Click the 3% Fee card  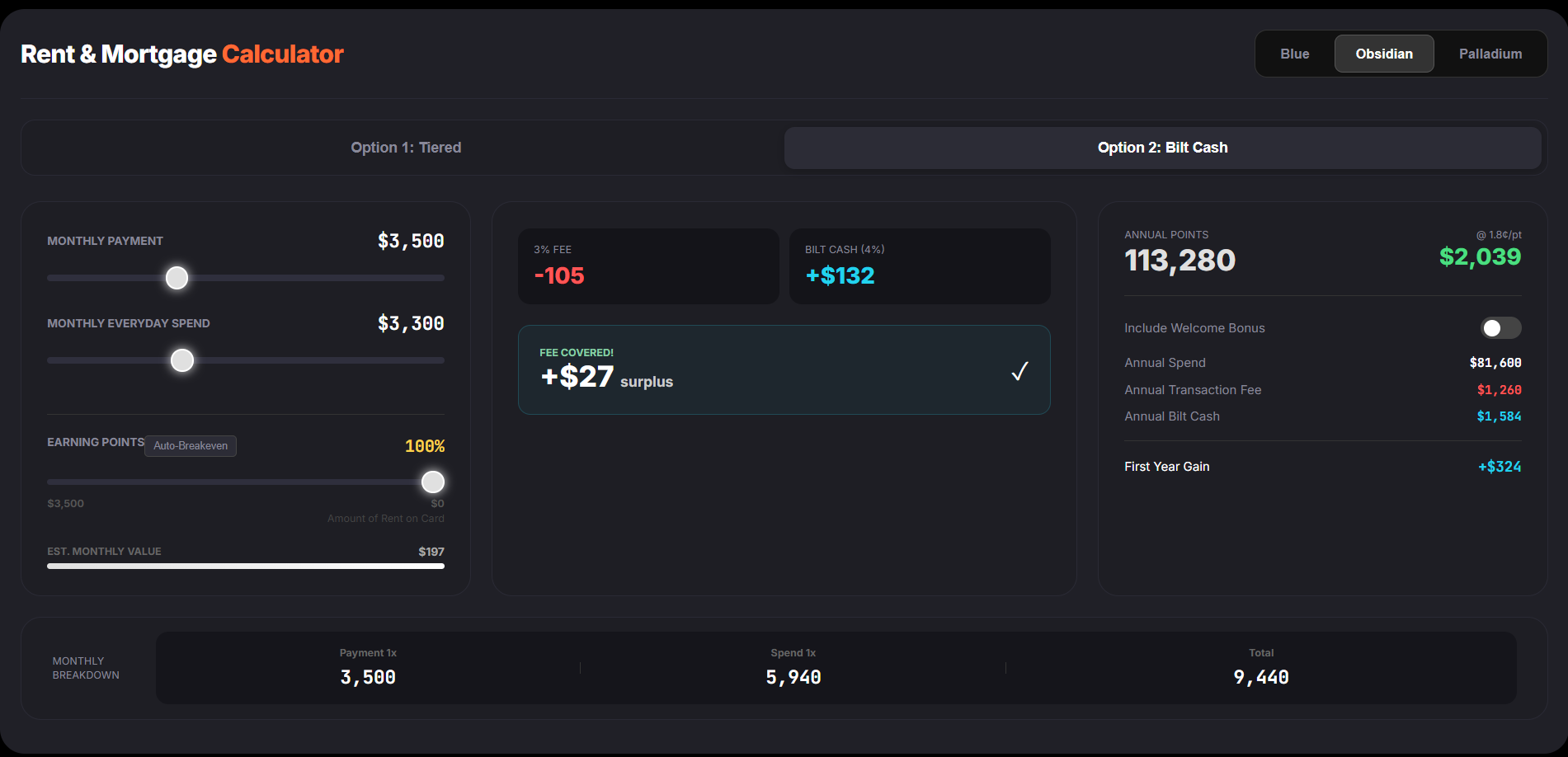(647, 266)
